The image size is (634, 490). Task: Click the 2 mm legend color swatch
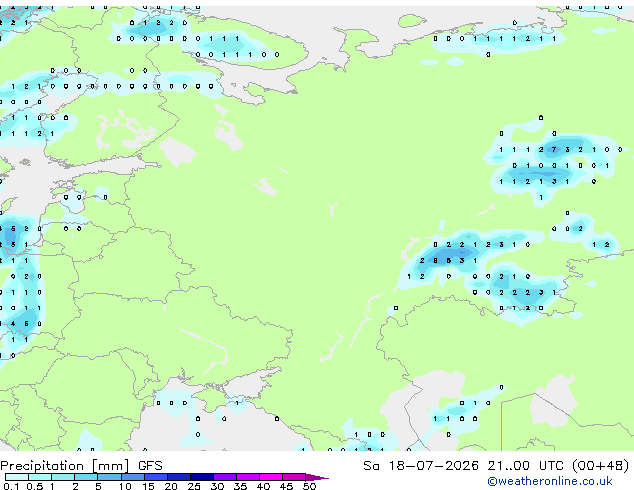[x=86, y=477]
